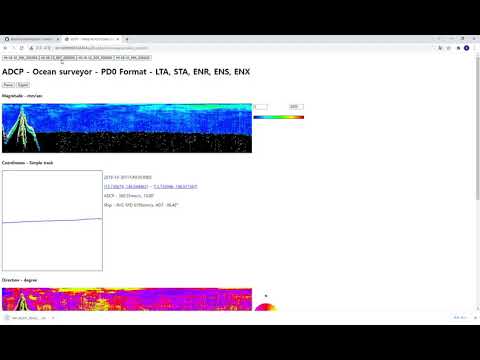Click the first data file button
480x360 pixels.
pos(21,58)
